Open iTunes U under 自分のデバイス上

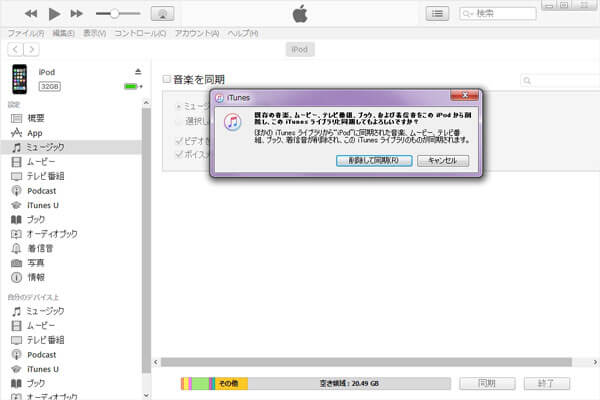(x=71, y=369)
